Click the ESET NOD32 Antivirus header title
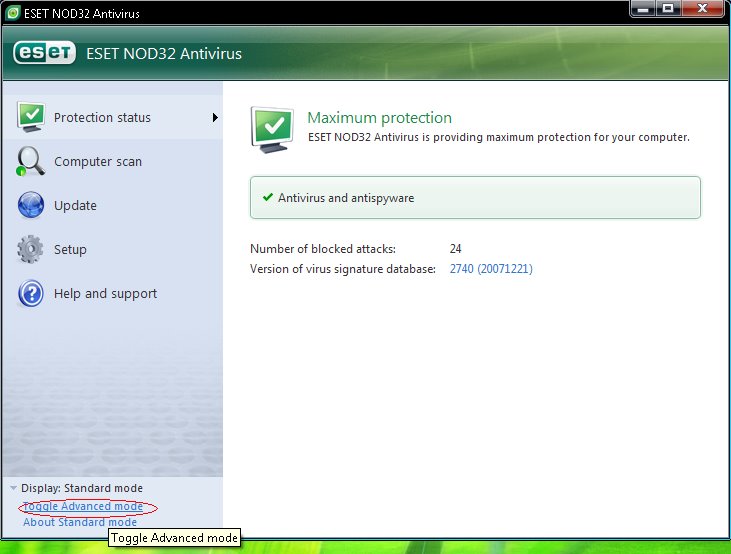 (x=164, y=54)
